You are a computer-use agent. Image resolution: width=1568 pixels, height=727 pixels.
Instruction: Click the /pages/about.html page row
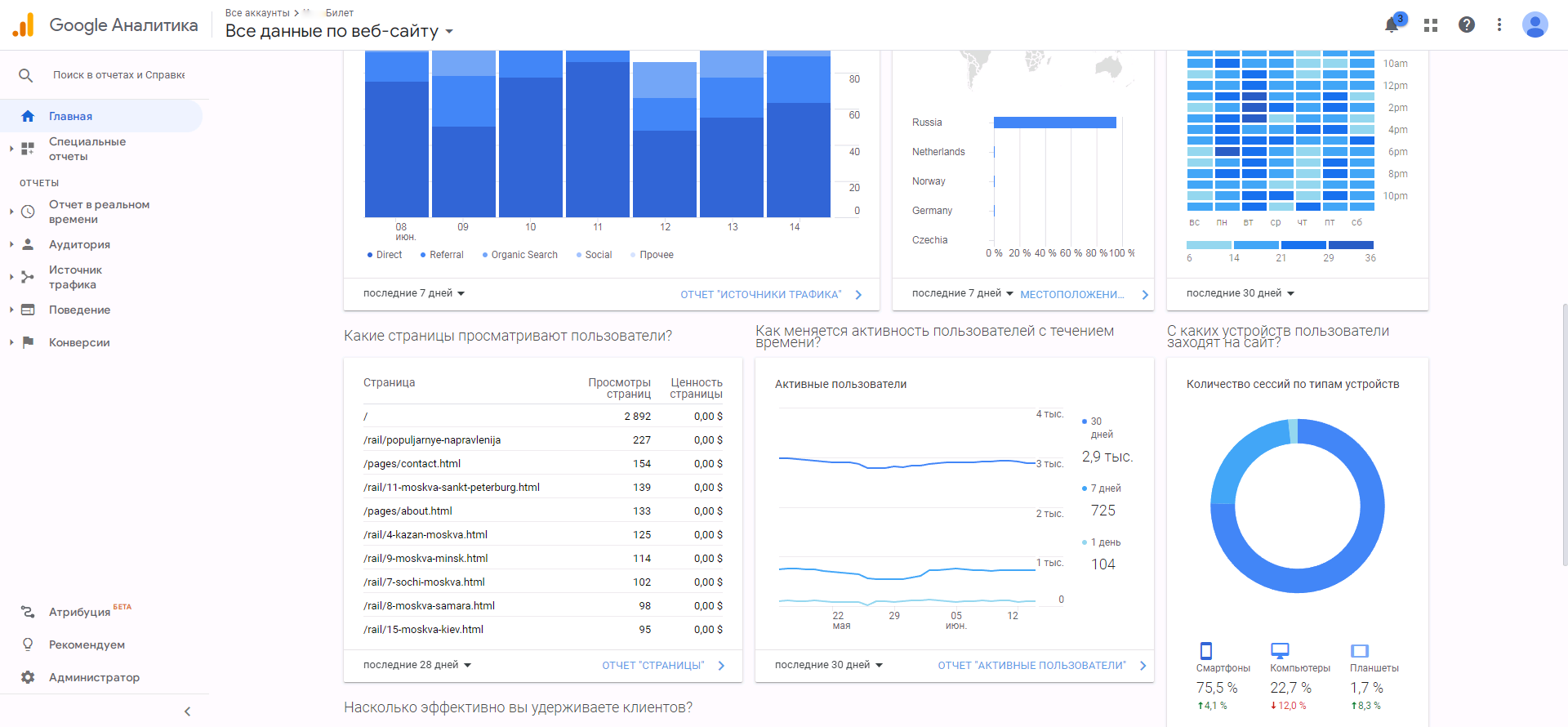[x=543, y=511]
